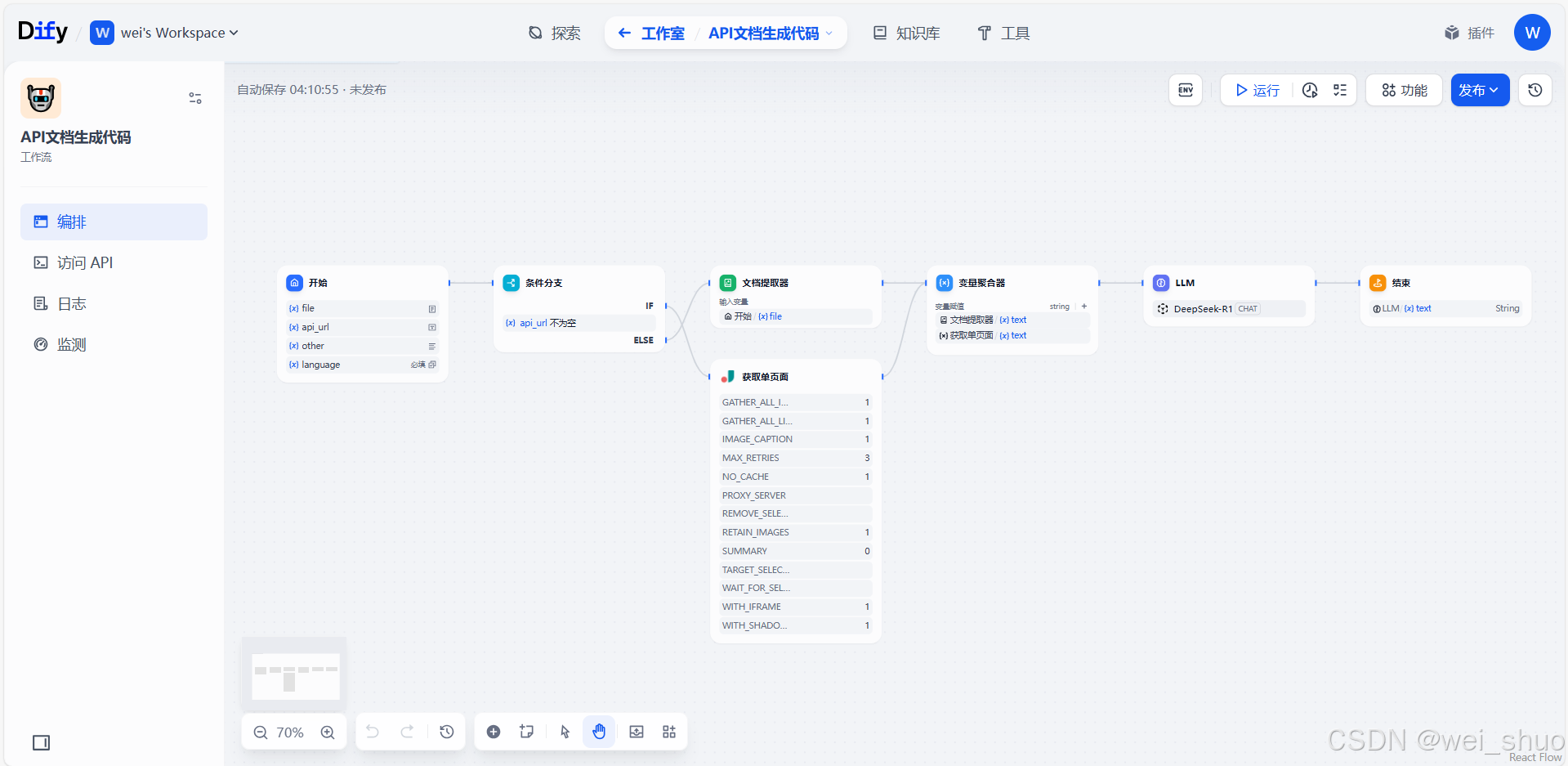Click the undo icon in bottom toolbar
The image size is (1568, 766).
point(373,732)
